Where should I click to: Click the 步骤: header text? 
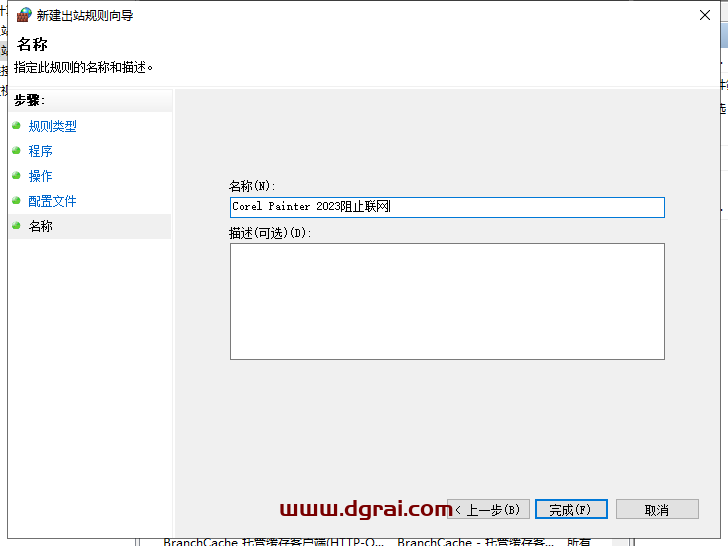point(29,100)
